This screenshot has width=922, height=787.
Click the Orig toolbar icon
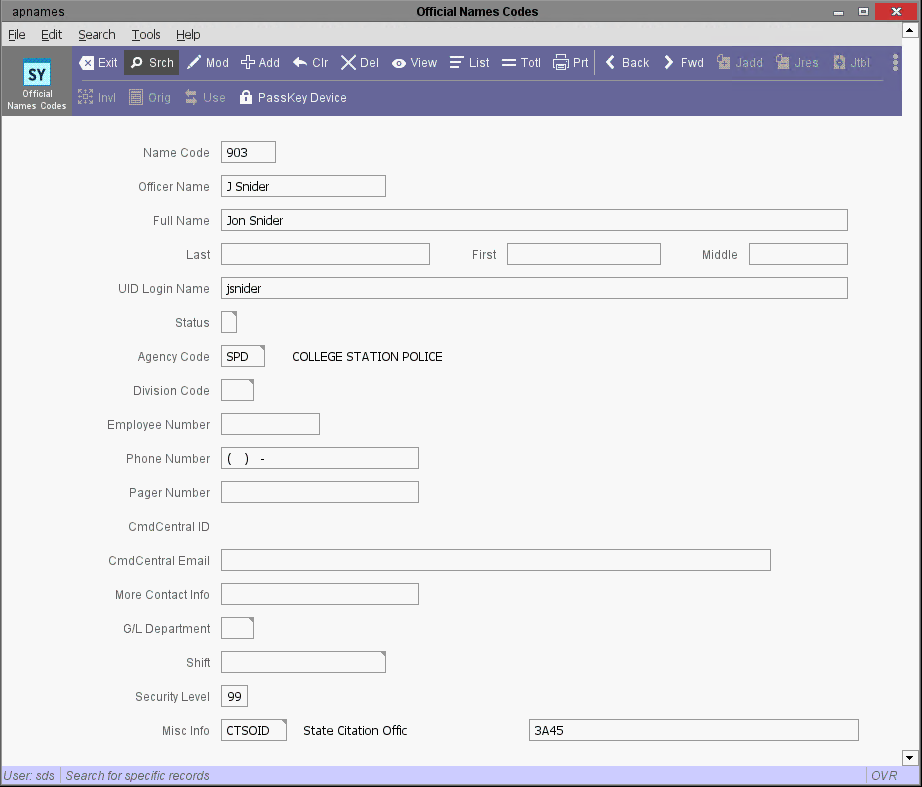coord(149,98)
